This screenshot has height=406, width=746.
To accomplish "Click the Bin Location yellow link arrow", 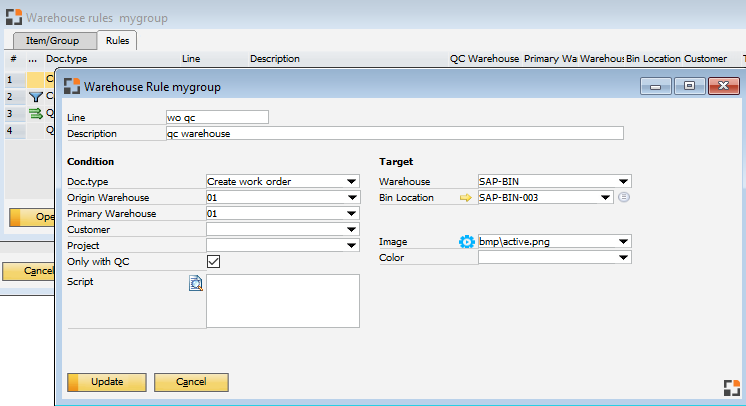I will tap(465, 198).
